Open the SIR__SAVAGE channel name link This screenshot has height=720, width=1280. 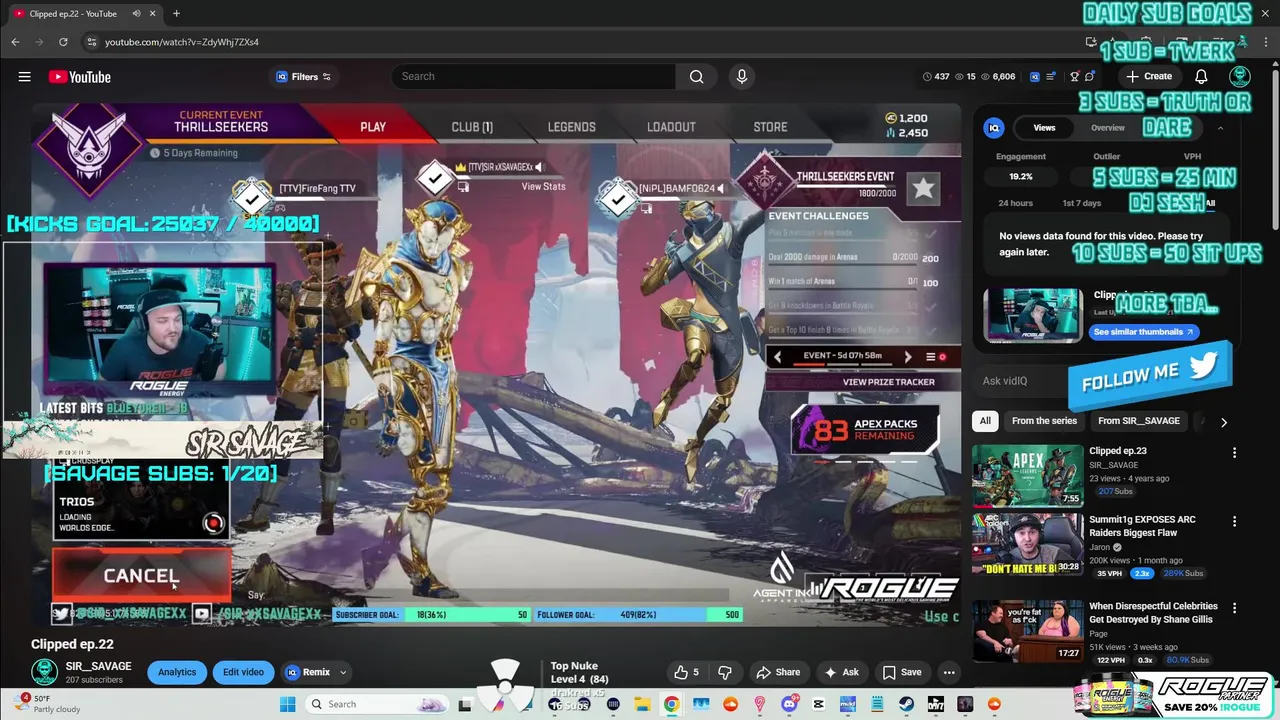[98, 666]
